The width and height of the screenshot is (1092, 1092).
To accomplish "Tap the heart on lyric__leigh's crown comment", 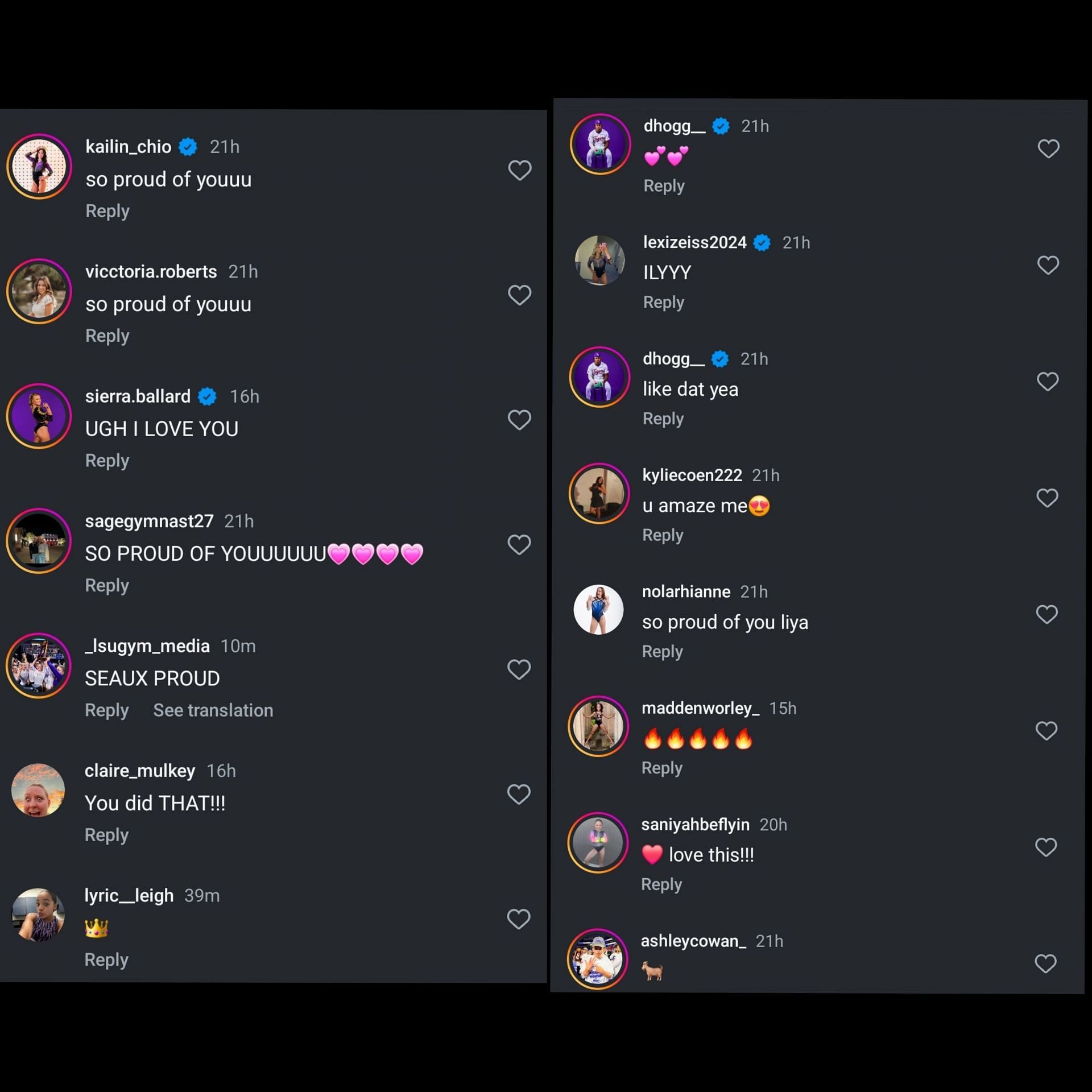I will point(518,919).
